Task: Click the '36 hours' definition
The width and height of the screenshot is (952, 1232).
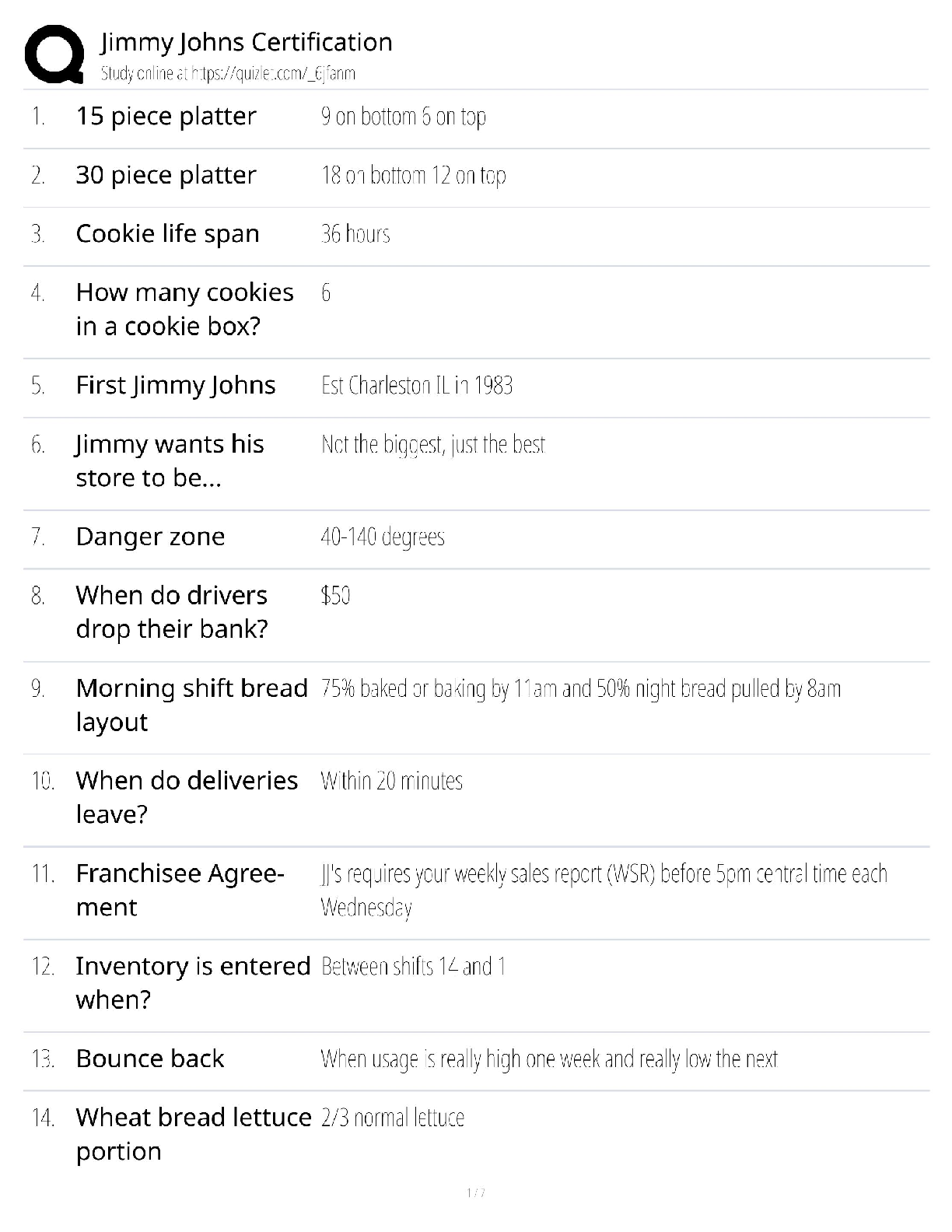Action: click(x=355, y=234)
